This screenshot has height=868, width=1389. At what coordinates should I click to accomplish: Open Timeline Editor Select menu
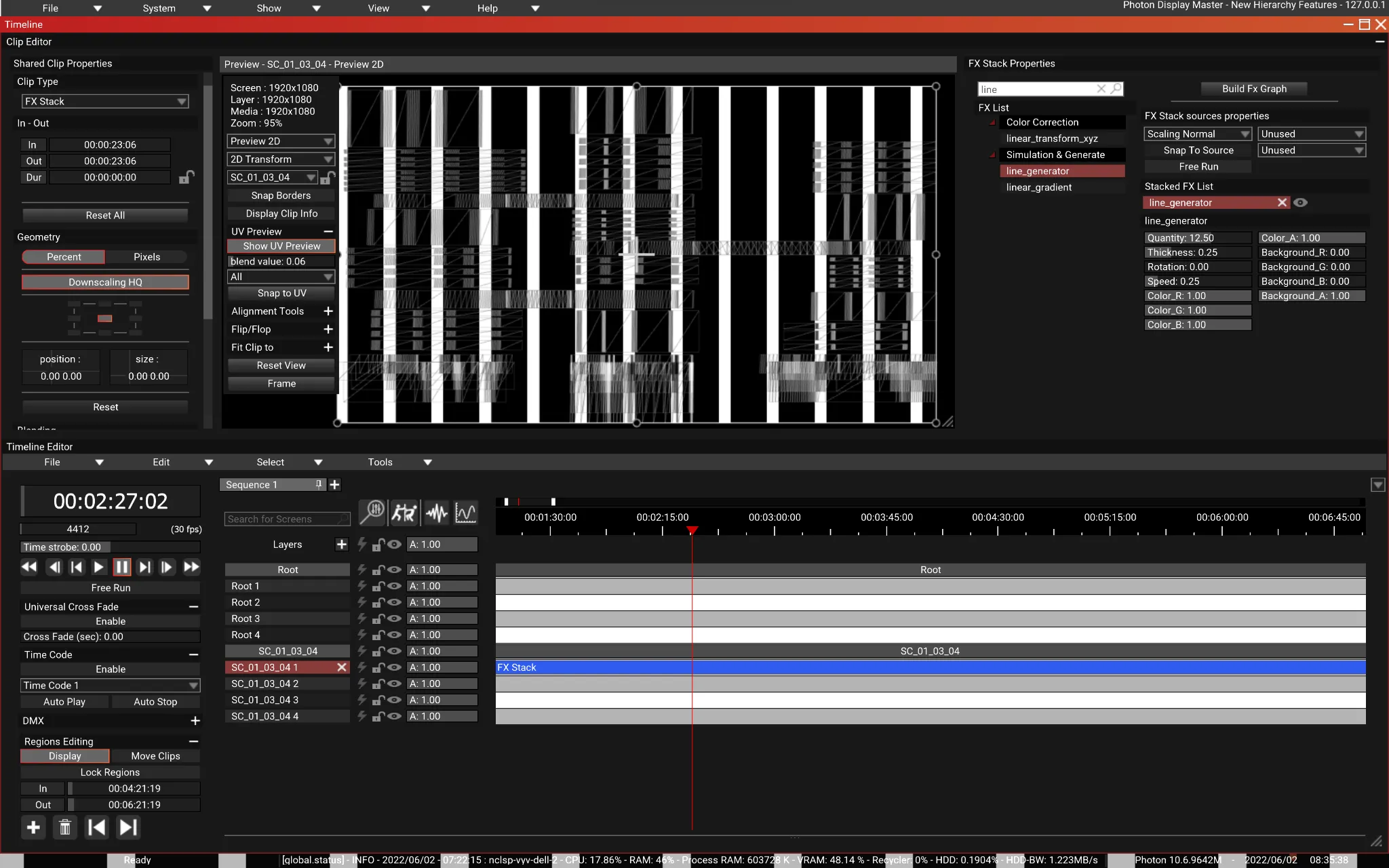(270, 462)
